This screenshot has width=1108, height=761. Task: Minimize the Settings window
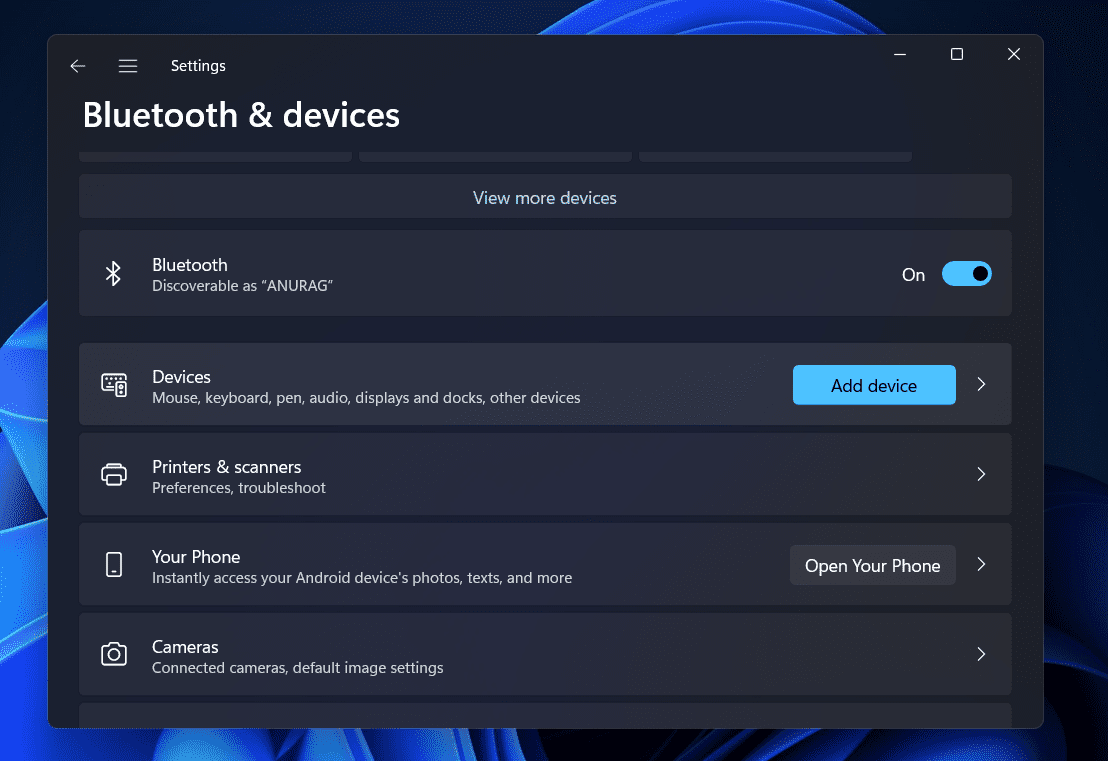point(900,55)
